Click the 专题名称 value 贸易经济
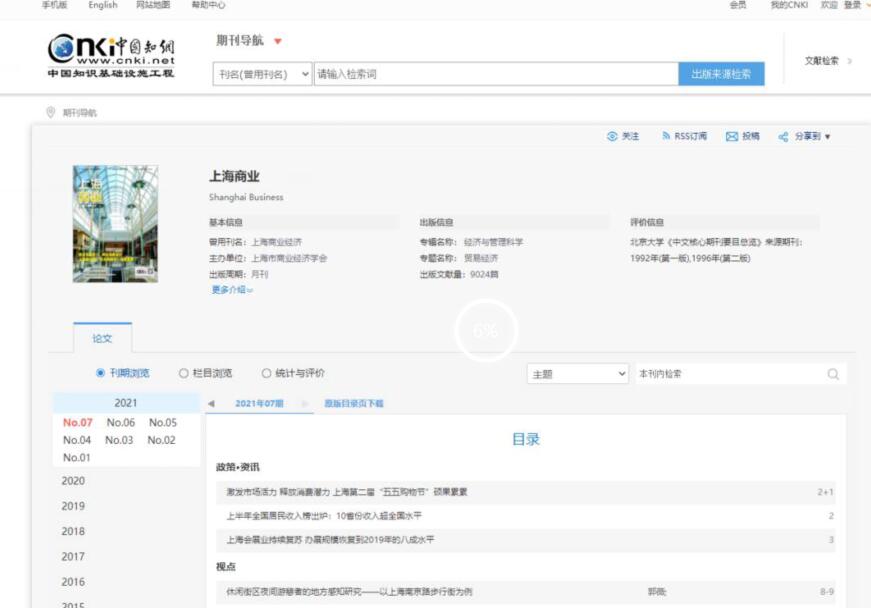Viewport: 871px width, 608px height. point(481,258)
